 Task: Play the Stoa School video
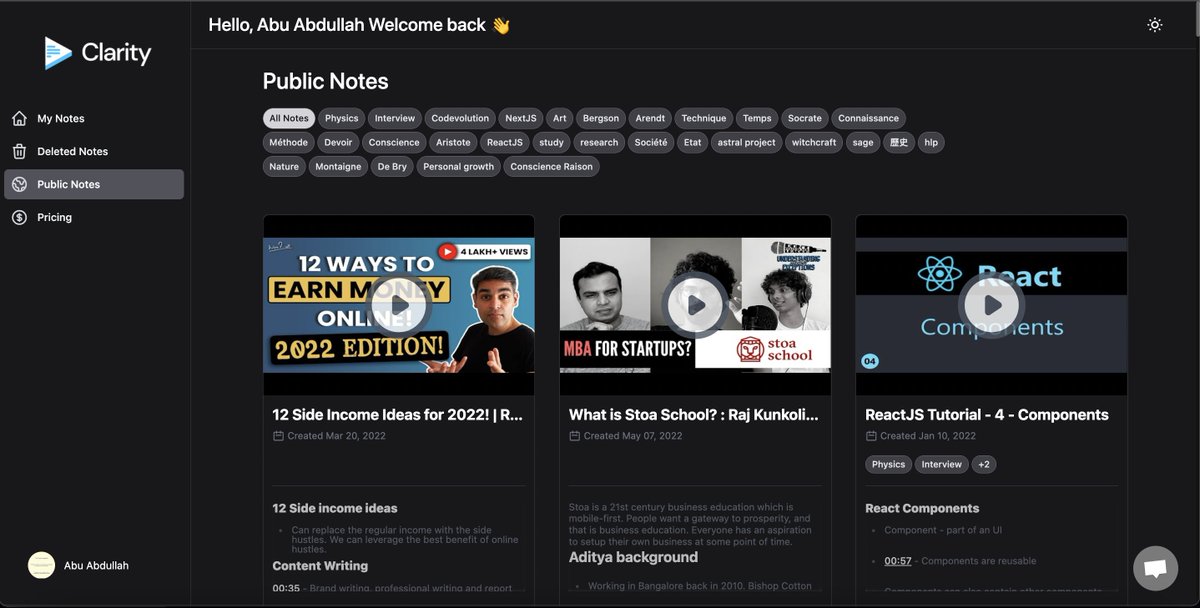[x=695, y=305]
